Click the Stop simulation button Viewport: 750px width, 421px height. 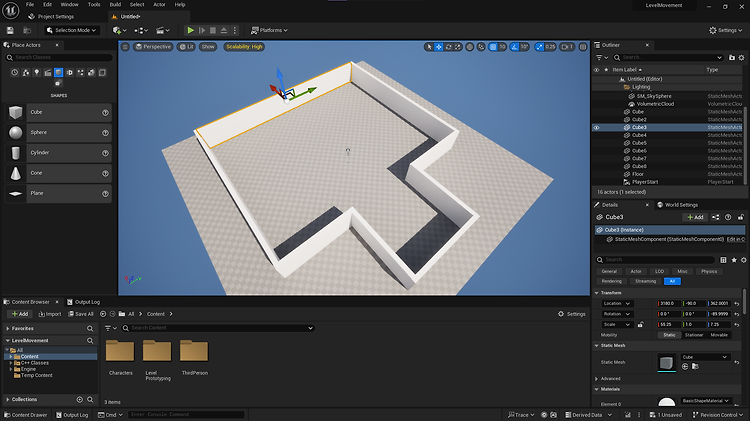[213, 30]
